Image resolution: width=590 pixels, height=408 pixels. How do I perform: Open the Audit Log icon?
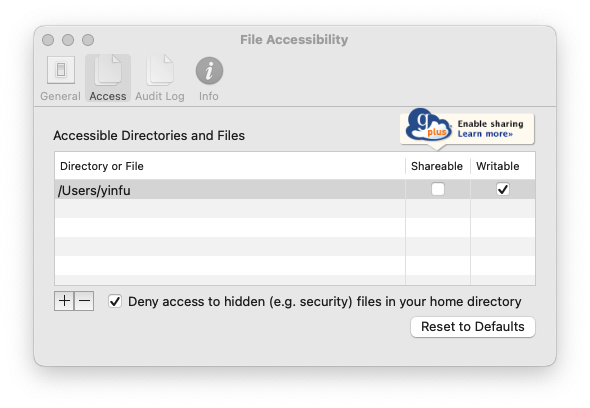pyautogui.click(x=160, y=70)
